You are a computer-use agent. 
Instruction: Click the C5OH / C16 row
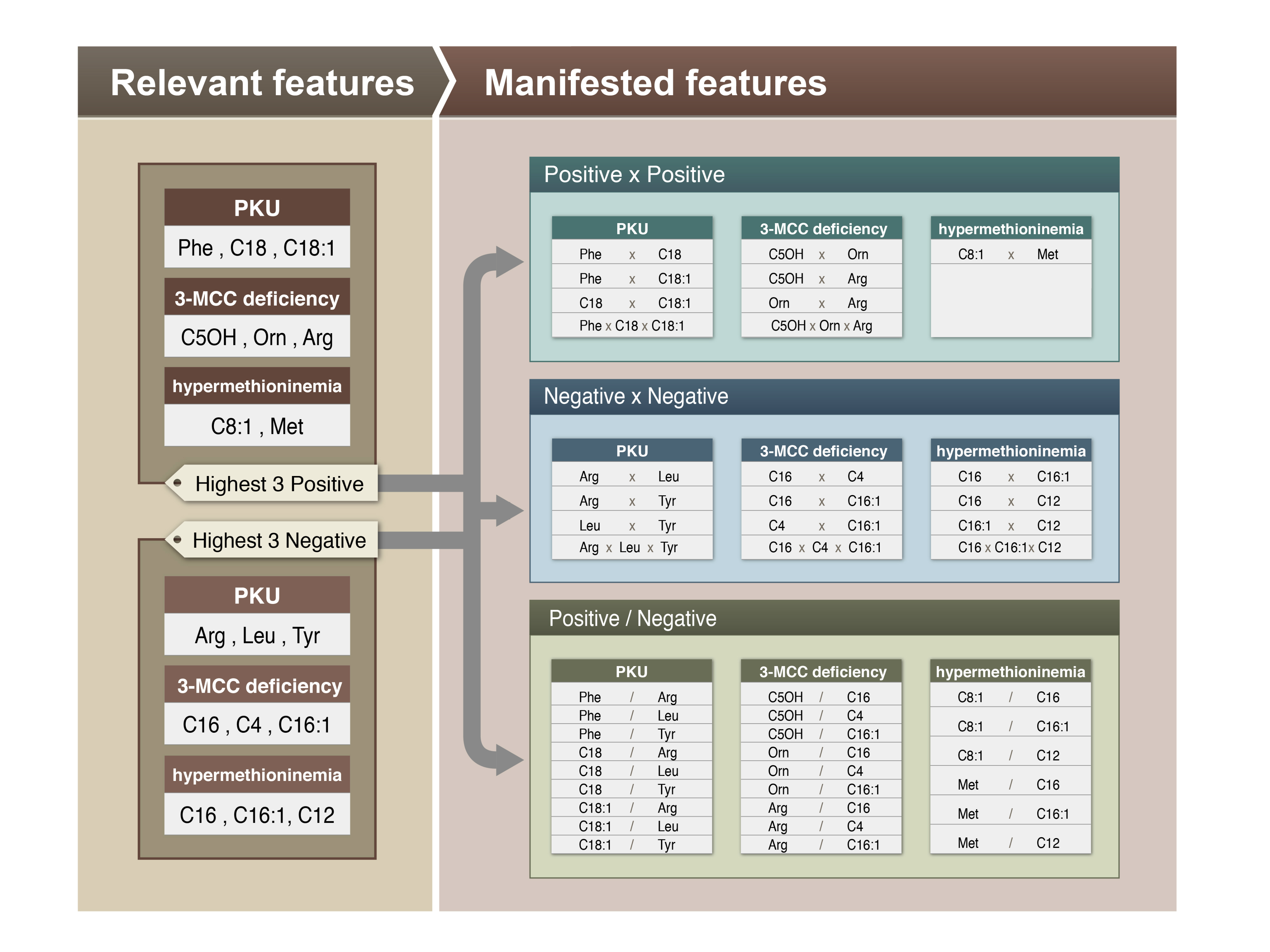point(820,697)
